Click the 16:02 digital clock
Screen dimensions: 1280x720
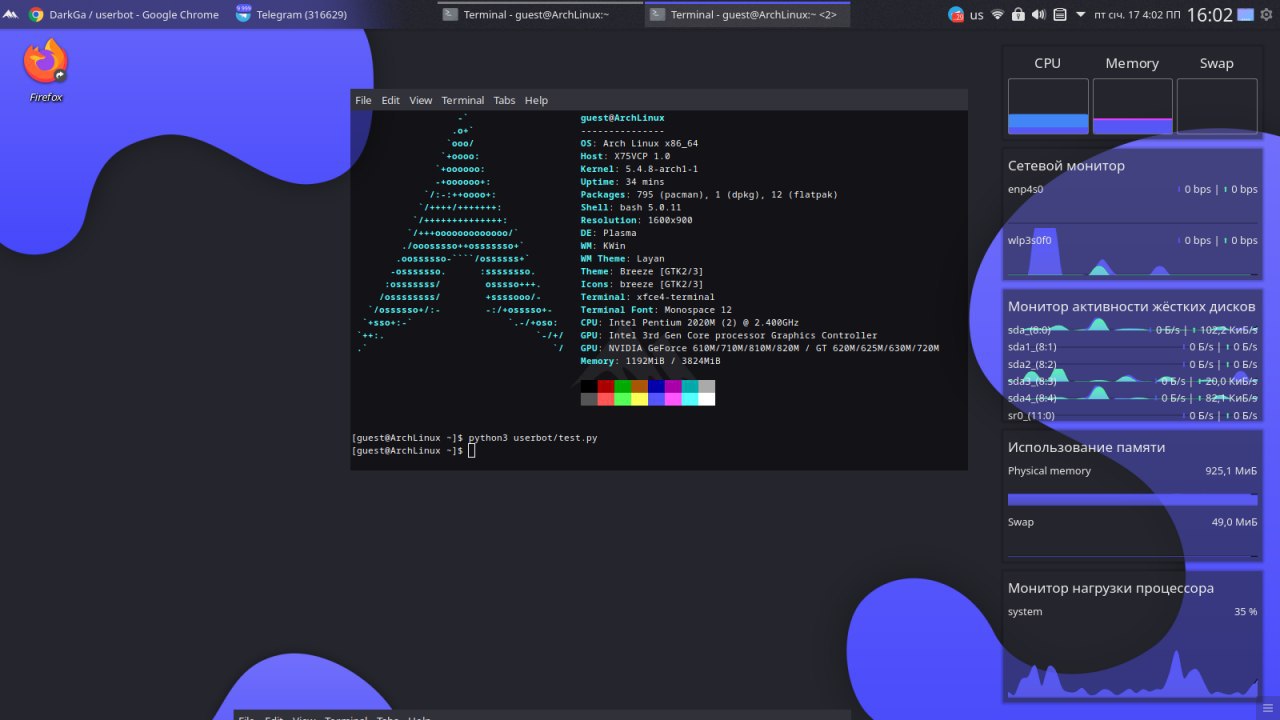pos(1209,15)
